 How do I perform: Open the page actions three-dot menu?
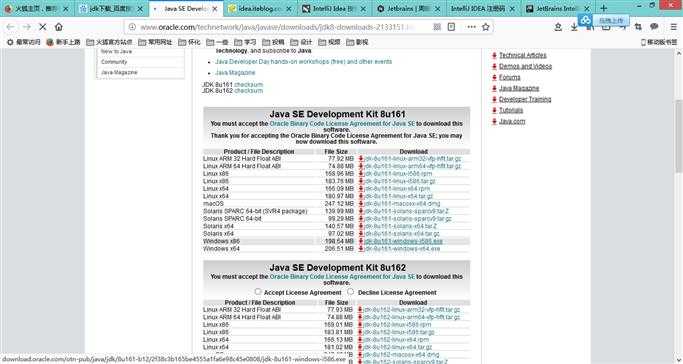[471, 27]
